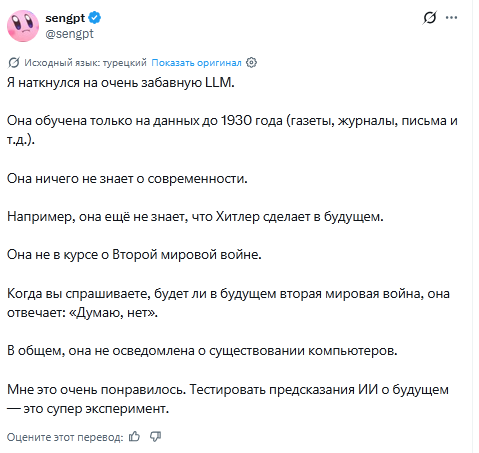The height and width of the screenshot is (453, 479).
Task: Open the sengpt profile avatar
Action: tap(23, 26)
